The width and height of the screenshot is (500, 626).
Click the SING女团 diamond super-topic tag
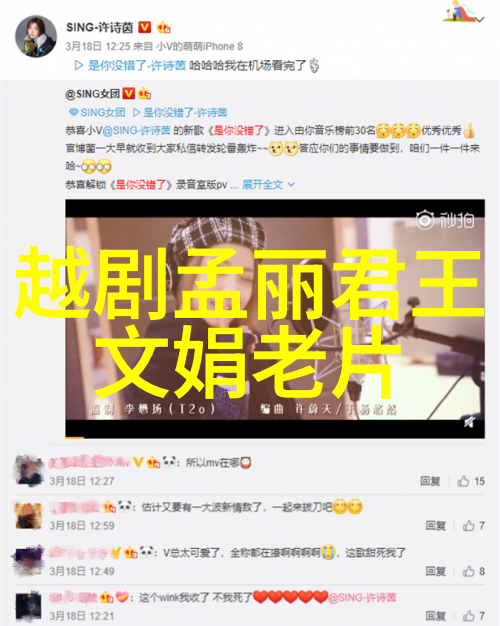point(97,113)
